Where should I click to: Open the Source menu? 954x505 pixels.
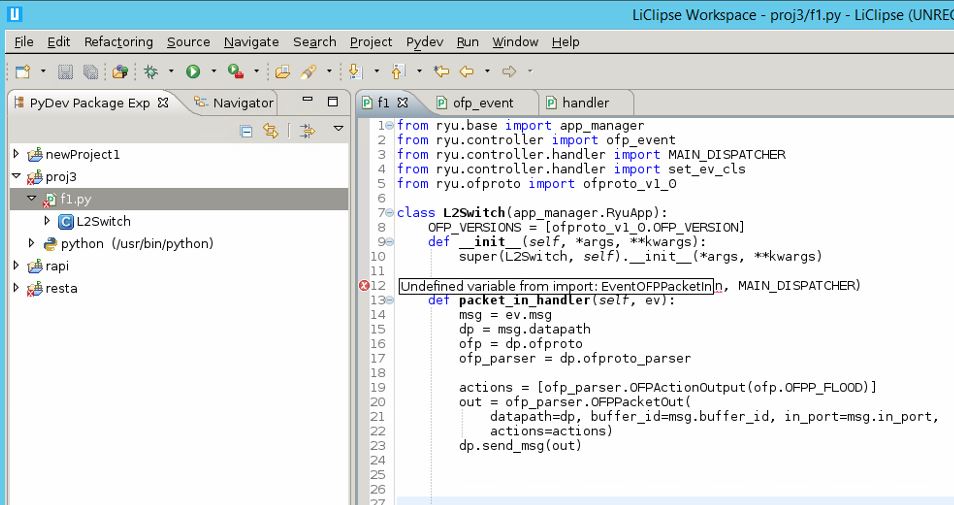tap(189, 42)
